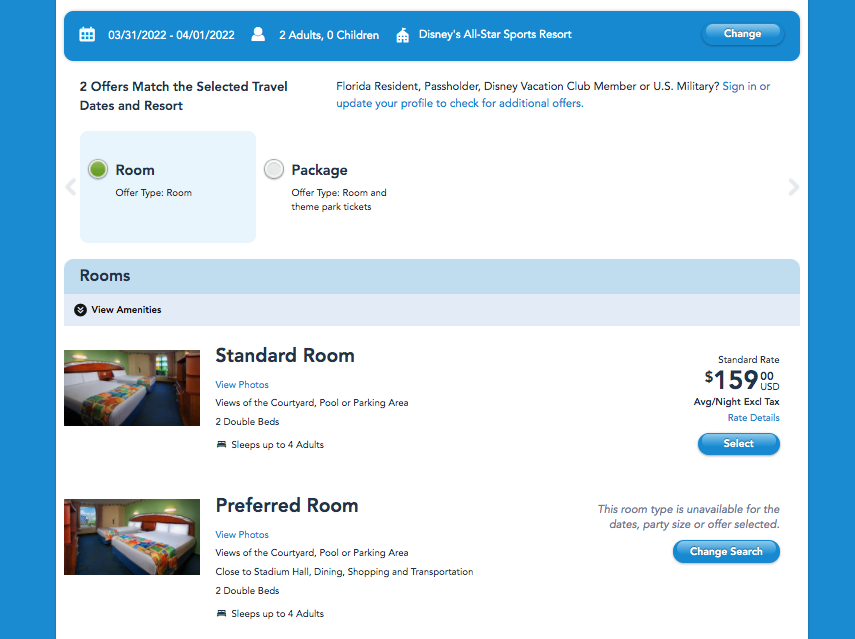Screen dimensions: 855x639
Task: Open Rate Details for Standard Room
Action: tap(753, 418)
